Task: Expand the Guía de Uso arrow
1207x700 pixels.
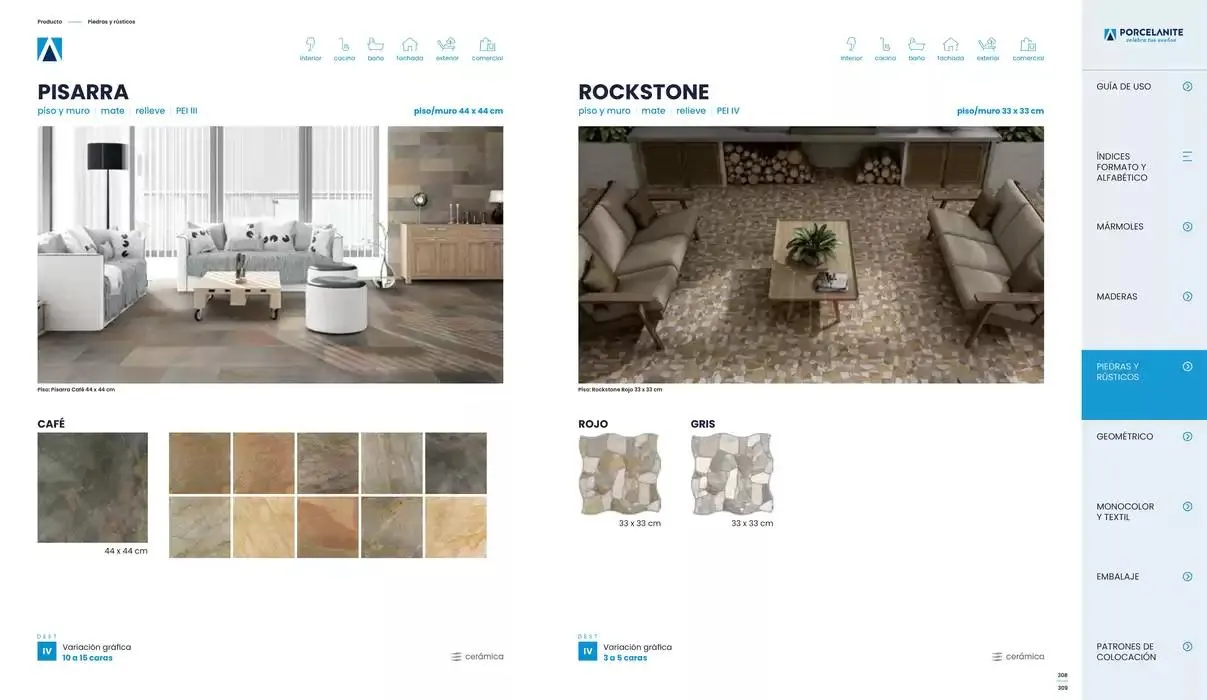Action: (x=1187, y=87)
